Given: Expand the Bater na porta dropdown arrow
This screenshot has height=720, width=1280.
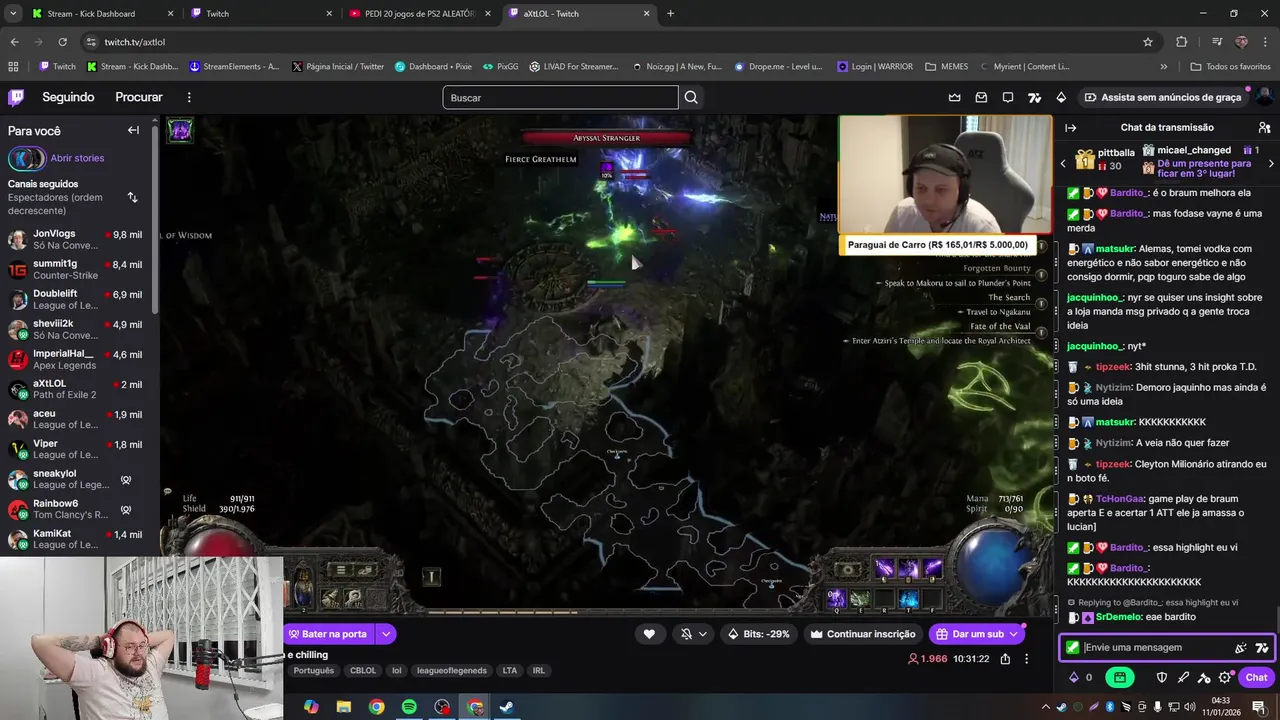Looking at the screenshot, I should pos(386,634).
